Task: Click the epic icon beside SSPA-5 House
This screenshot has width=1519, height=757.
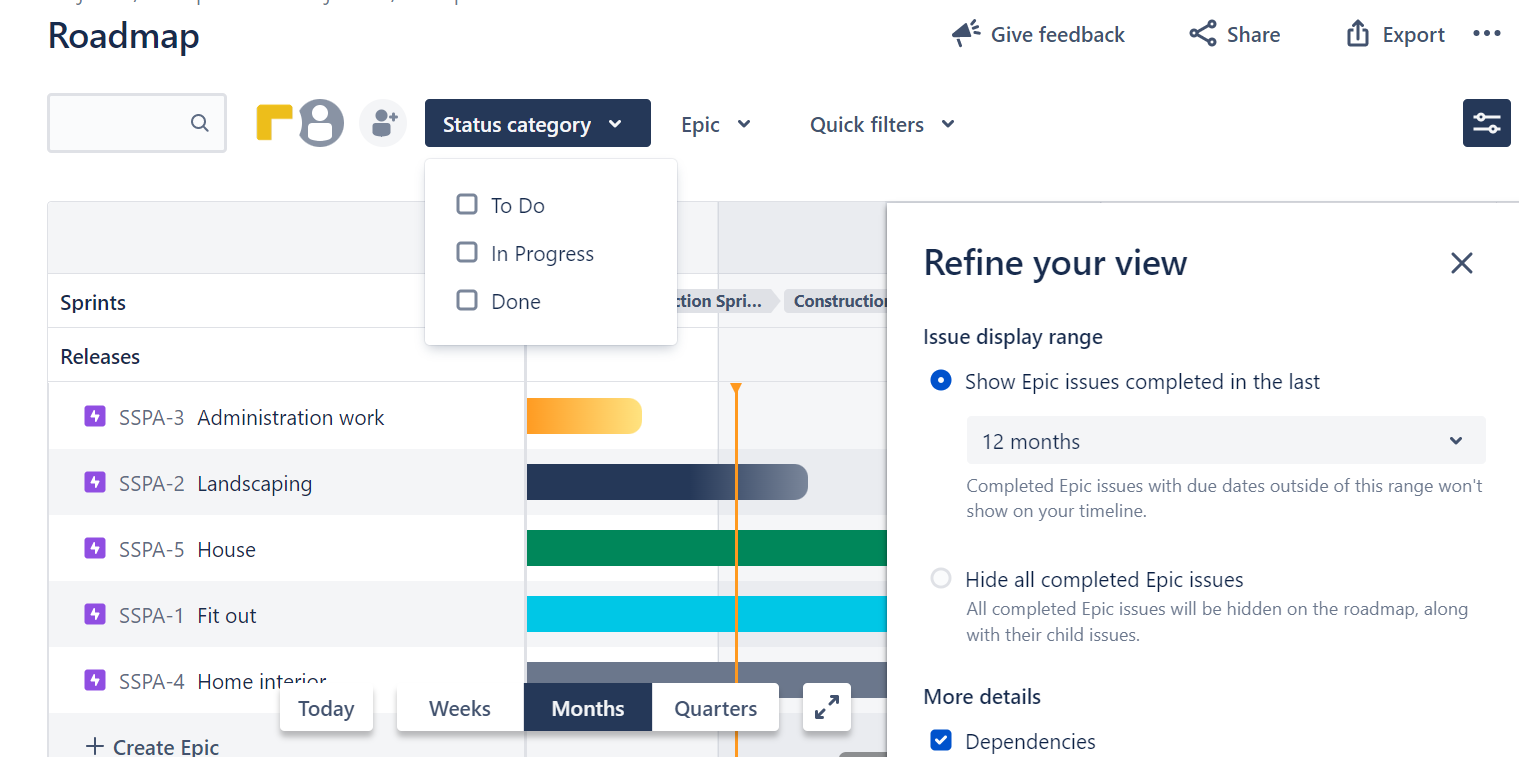Action: (95, 548)
